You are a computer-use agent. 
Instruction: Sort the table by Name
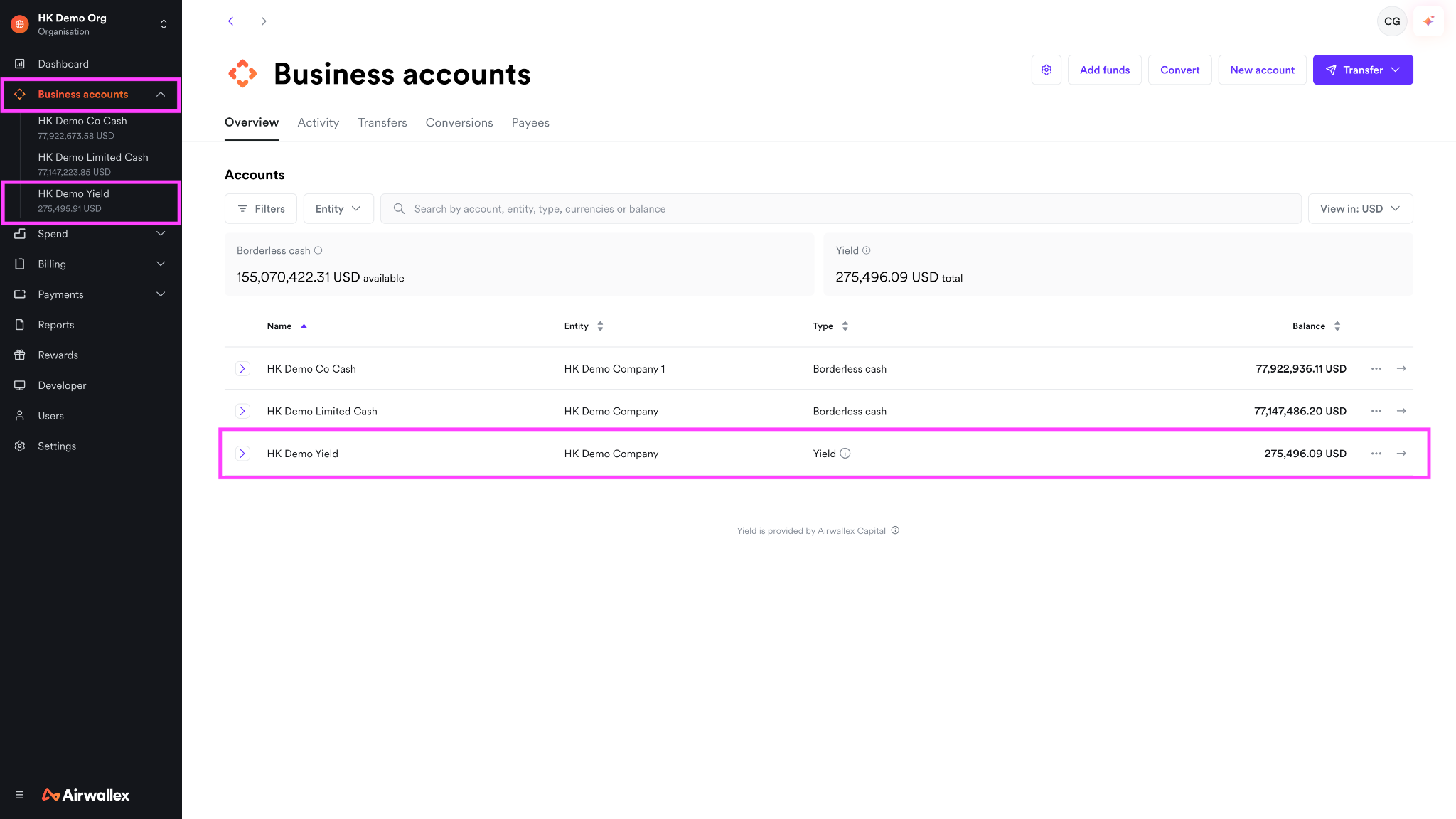click(287, 326)
